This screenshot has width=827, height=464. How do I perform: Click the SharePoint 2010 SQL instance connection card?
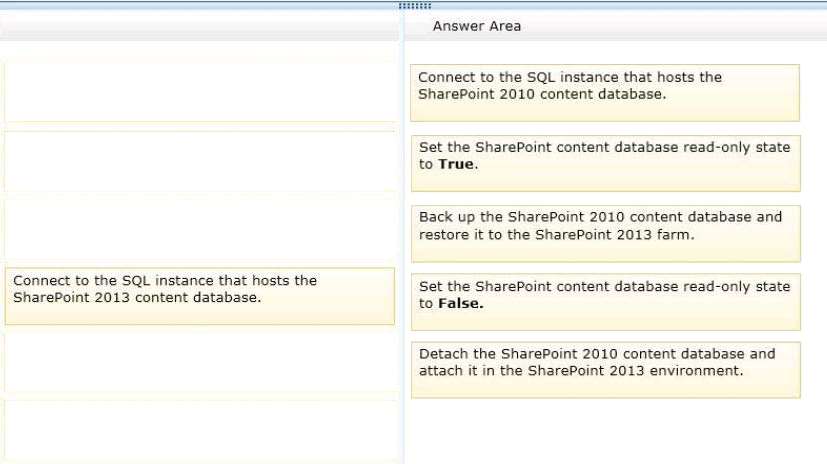point(605,93)
